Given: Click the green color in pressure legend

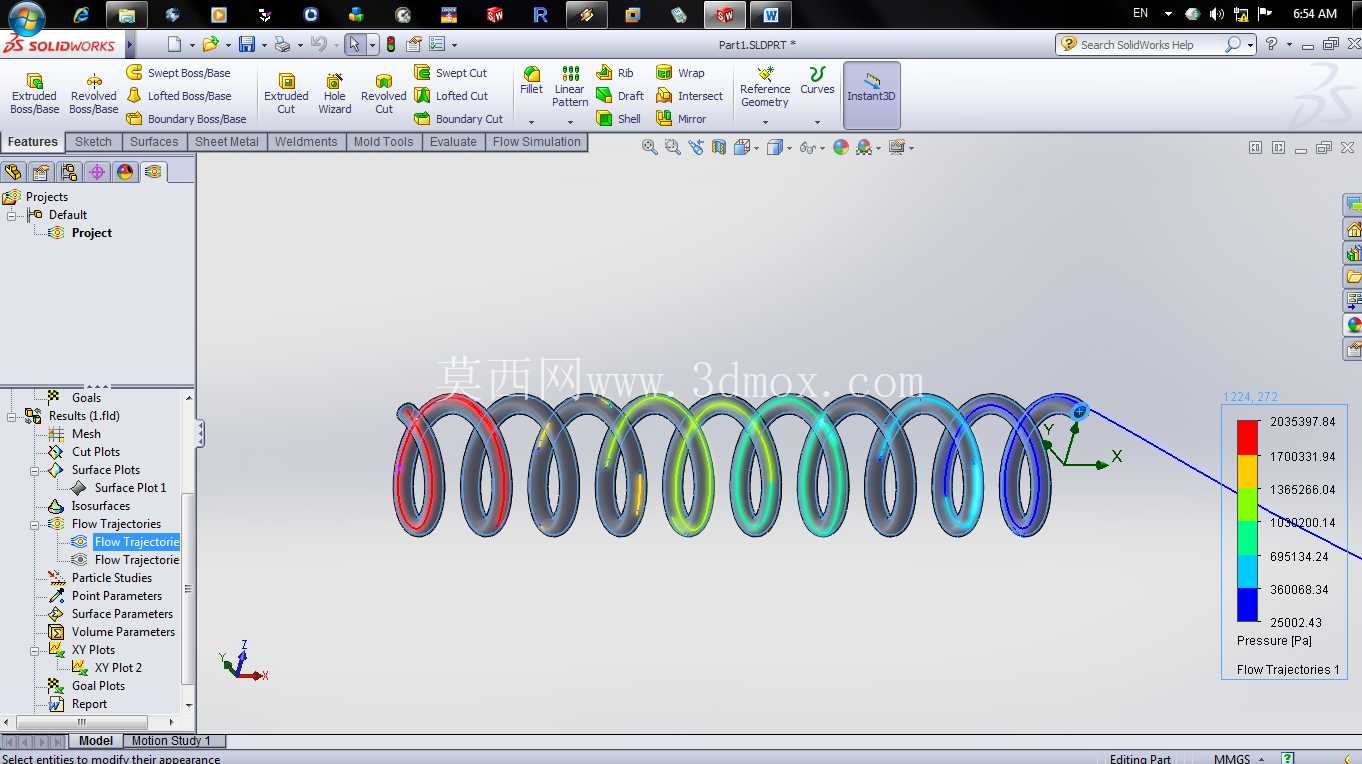Looking at the screenshot, I should tap(1247, 537).
